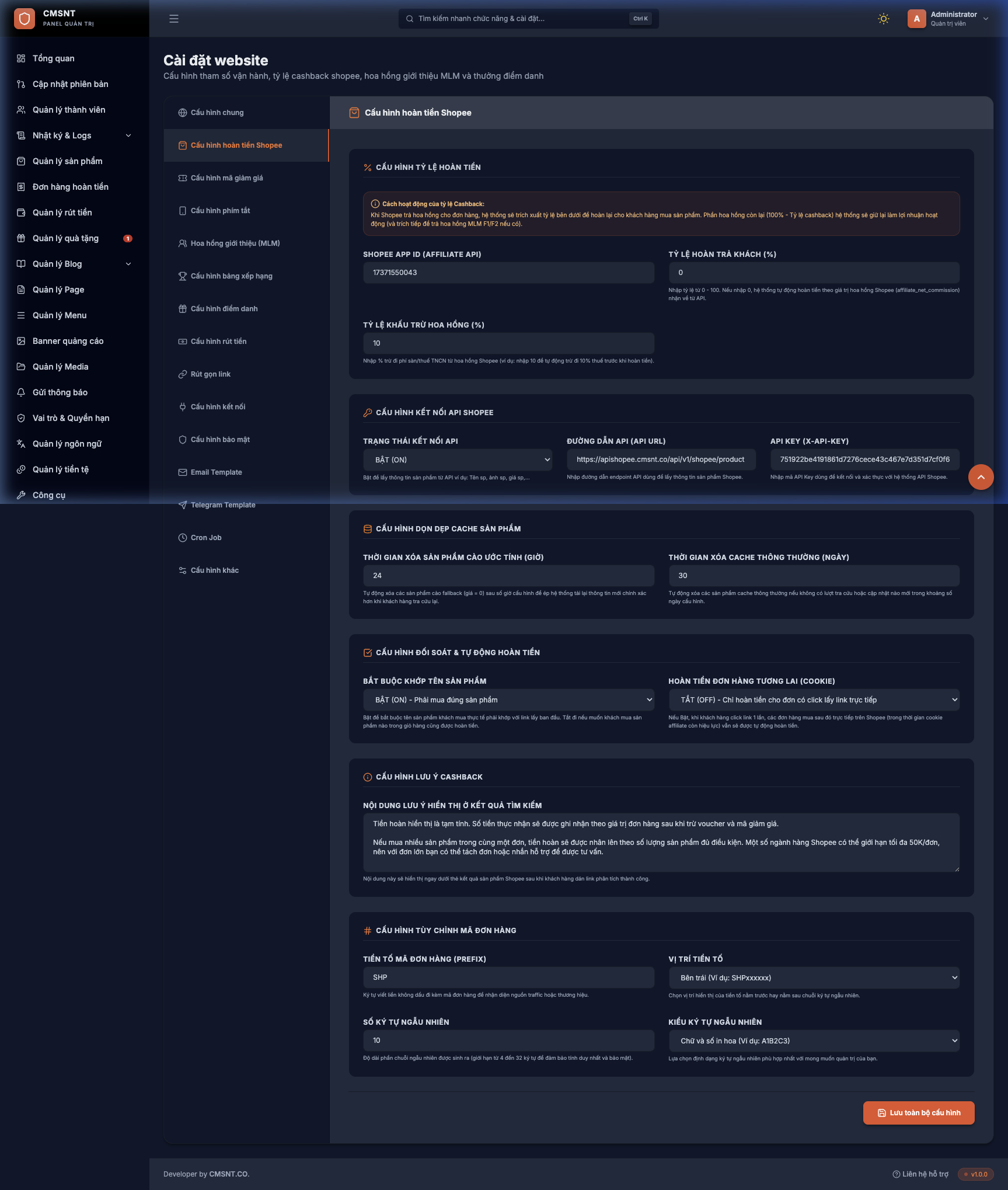Click the CMSNT shield logo
Screen dimensions: 1008x1190
click(25, 19)
